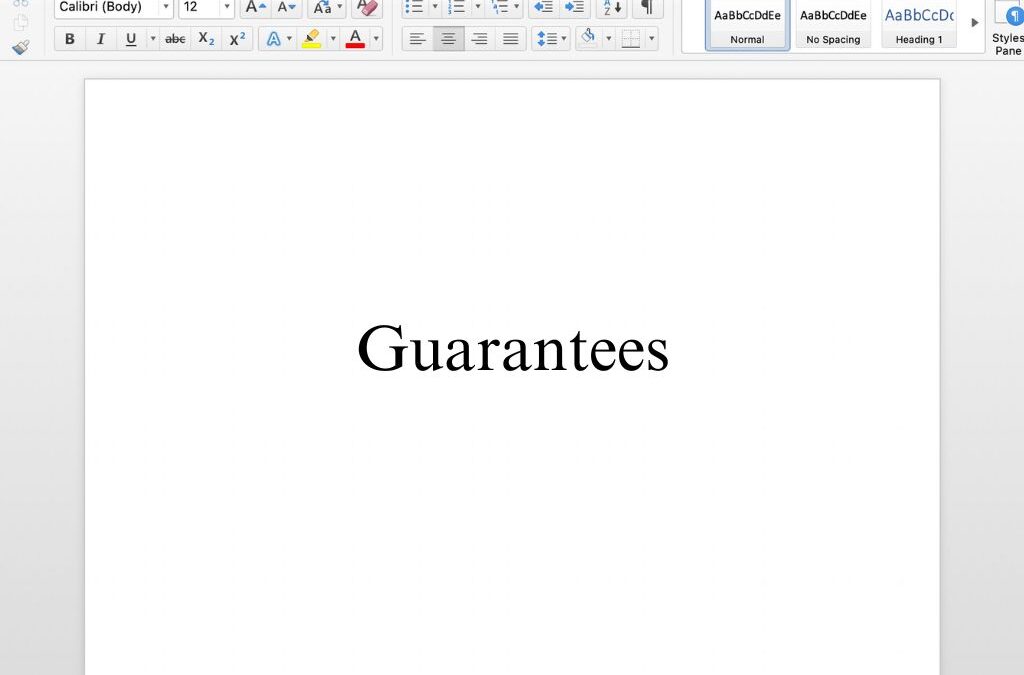Viewport: 1024px width, 675px height.
Task: Decrease paragraph indent
Action: coord(543,8)
